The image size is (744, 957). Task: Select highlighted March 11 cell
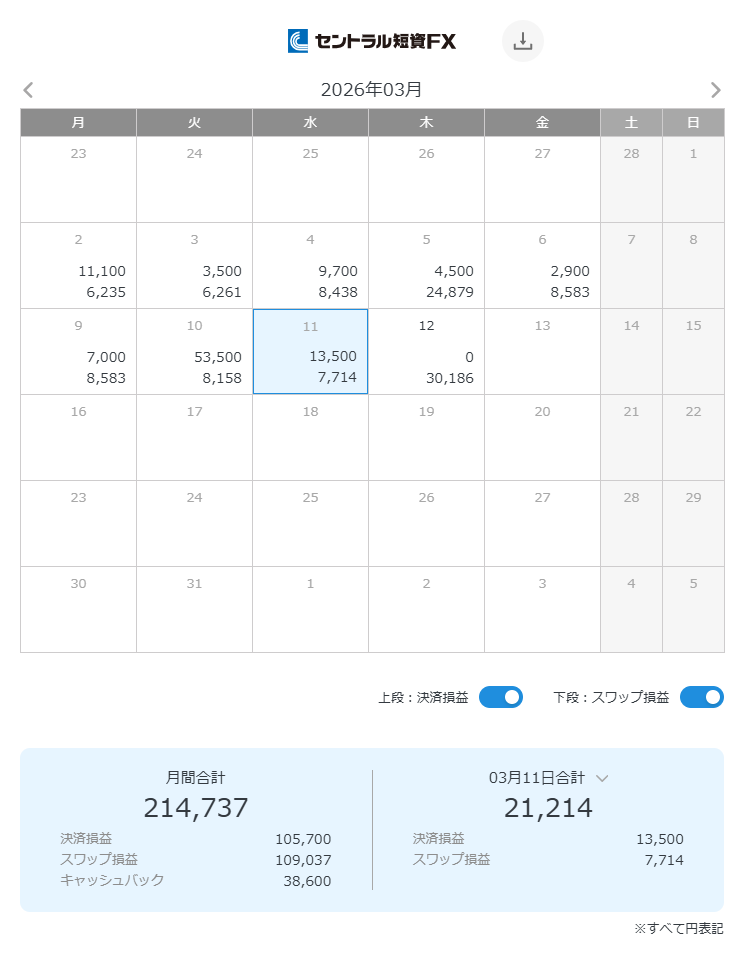click(310, 352)
